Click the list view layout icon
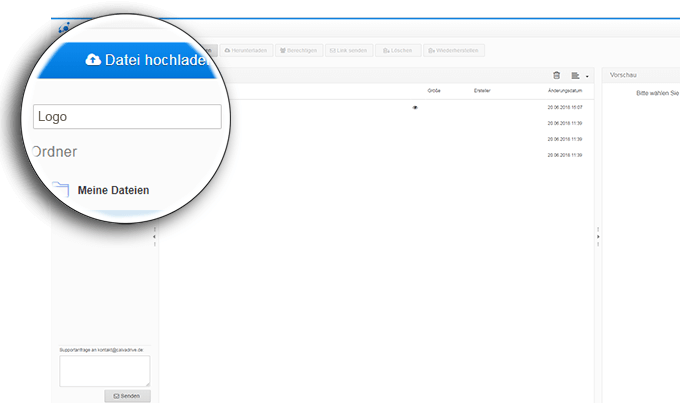The height and width of the screenshot is (403, 680). point(575,75)
